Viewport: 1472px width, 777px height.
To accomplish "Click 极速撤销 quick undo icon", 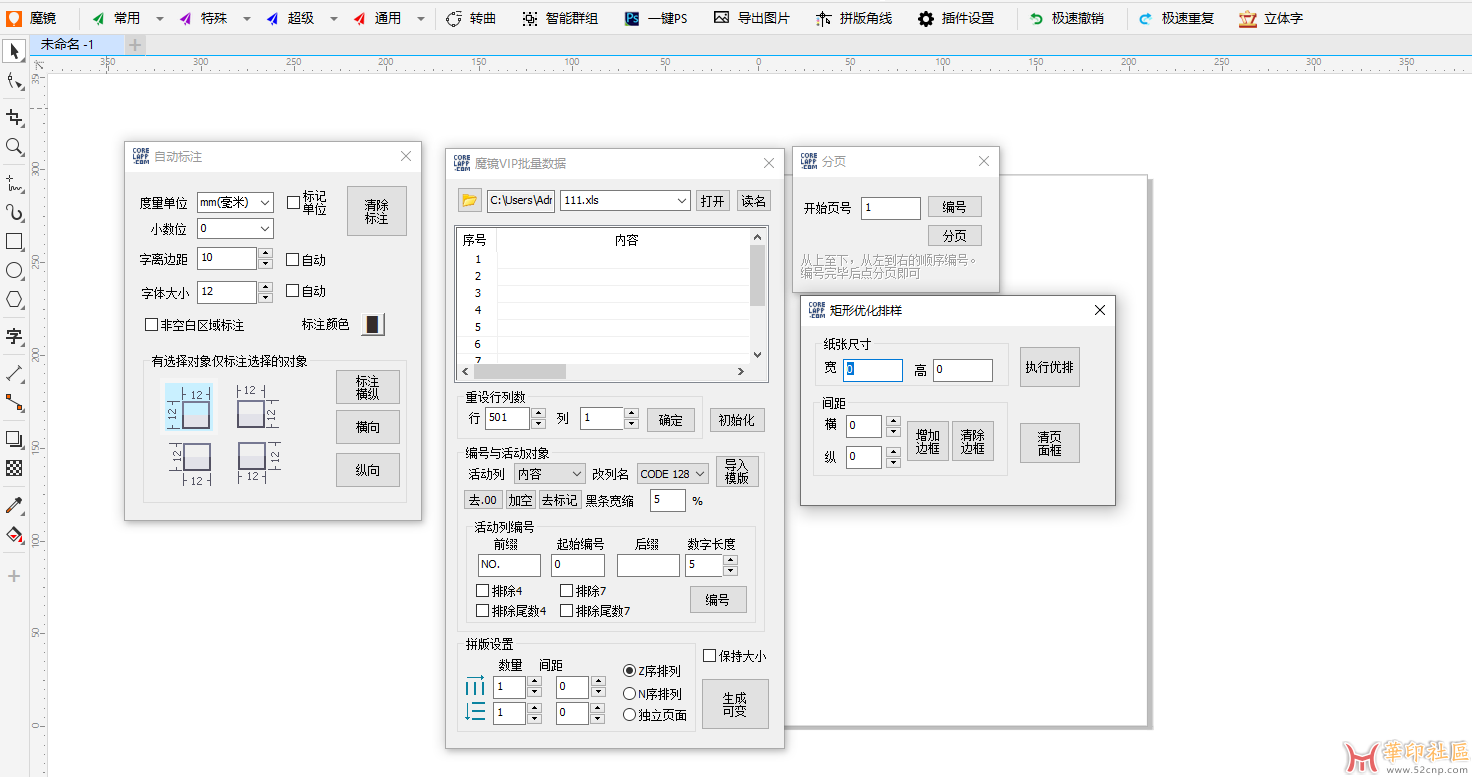I will click(1036, 18).
